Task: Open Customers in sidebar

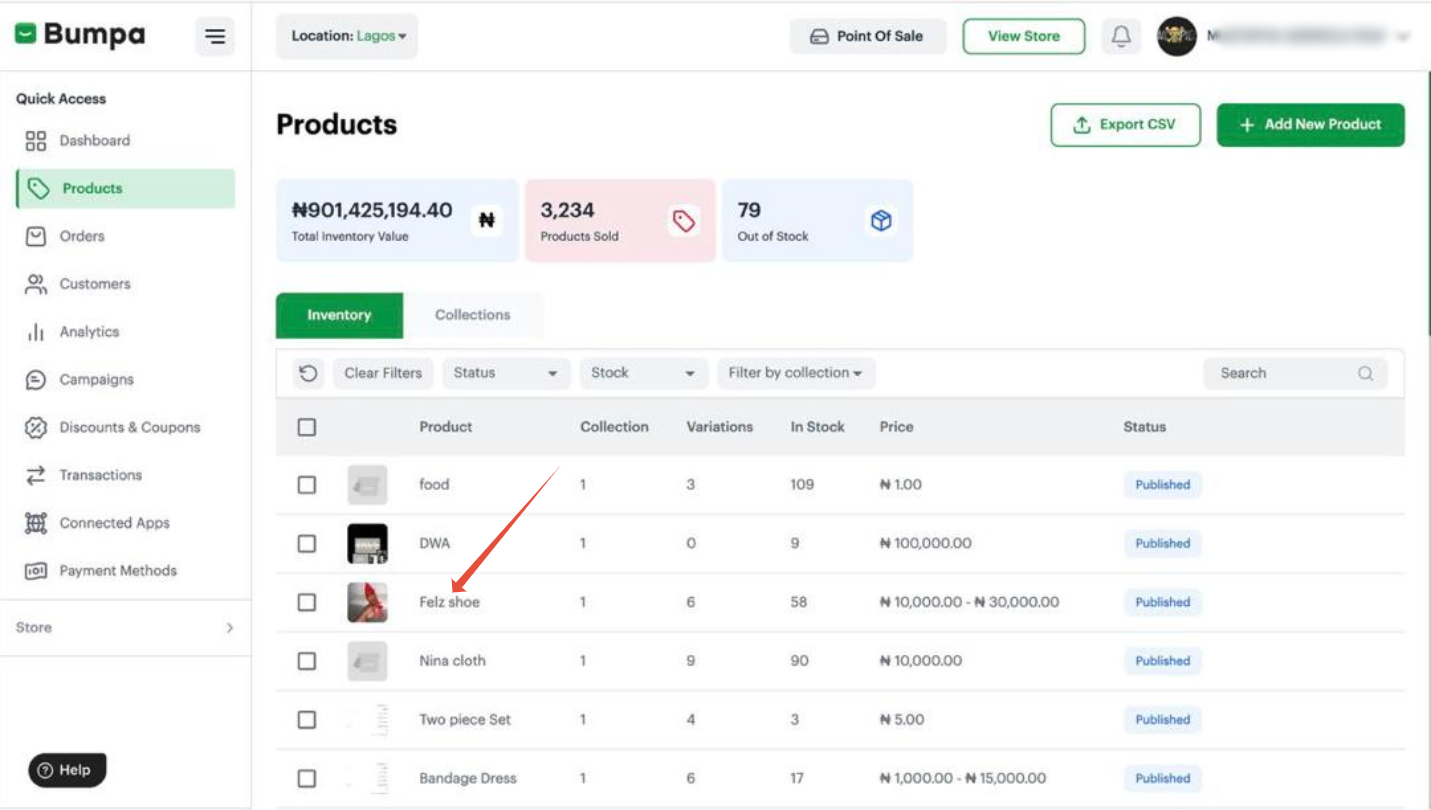Action: click(126, 284)
